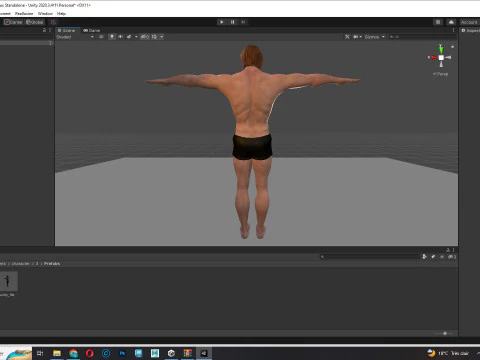The height and width of the screenshot is (360, 480).
Task: Open Unity Hub cube icon in taskbar
Action: click(x=171, y=353)
